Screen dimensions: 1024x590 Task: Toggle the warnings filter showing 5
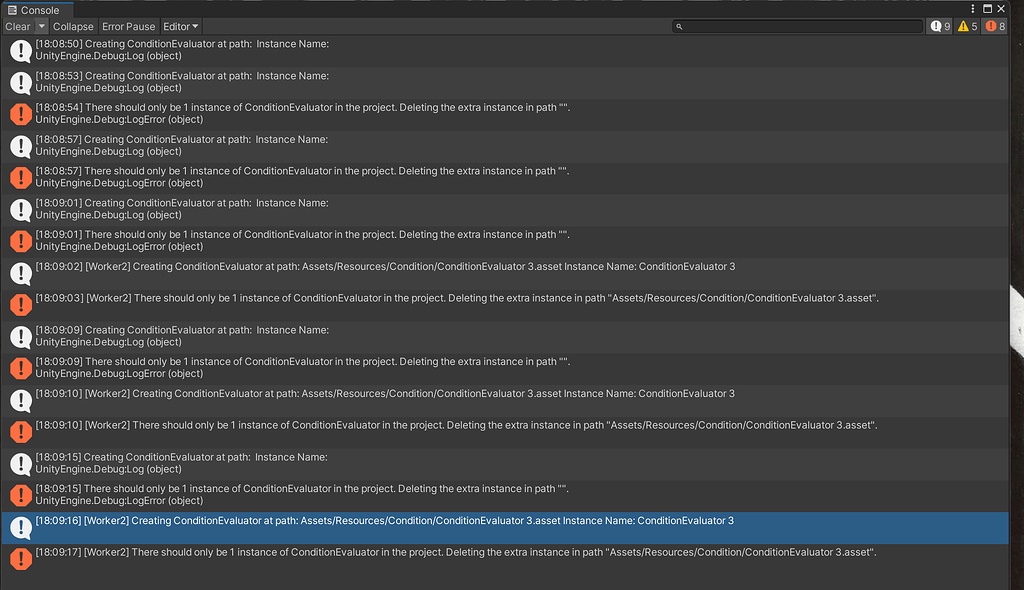click(966, 26)
